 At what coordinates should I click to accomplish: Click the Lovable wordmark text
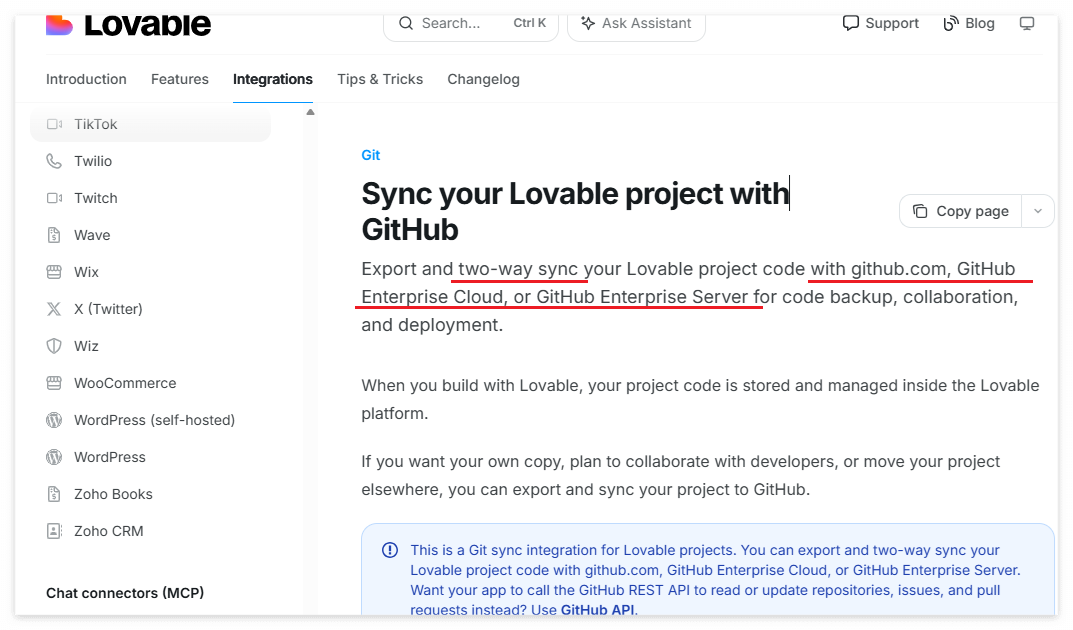(x=147, y=25)
